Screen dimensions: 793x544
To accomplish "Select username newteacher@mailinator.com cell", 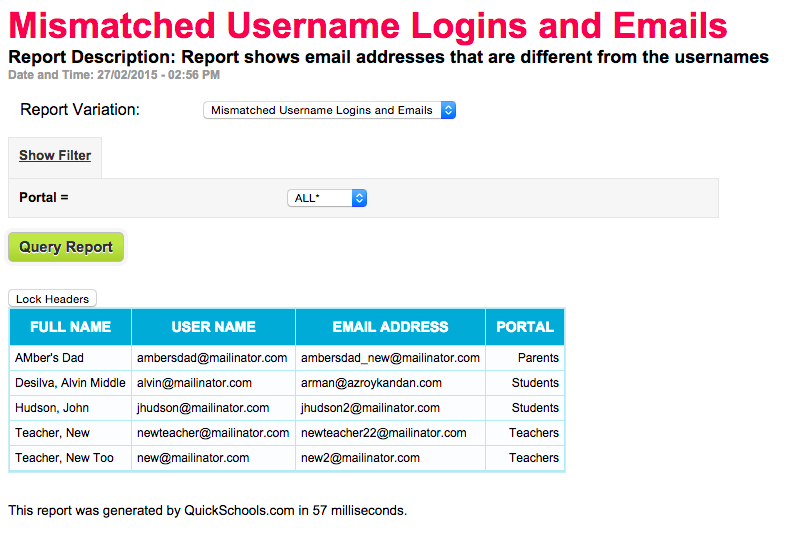I will click(213, 433).
